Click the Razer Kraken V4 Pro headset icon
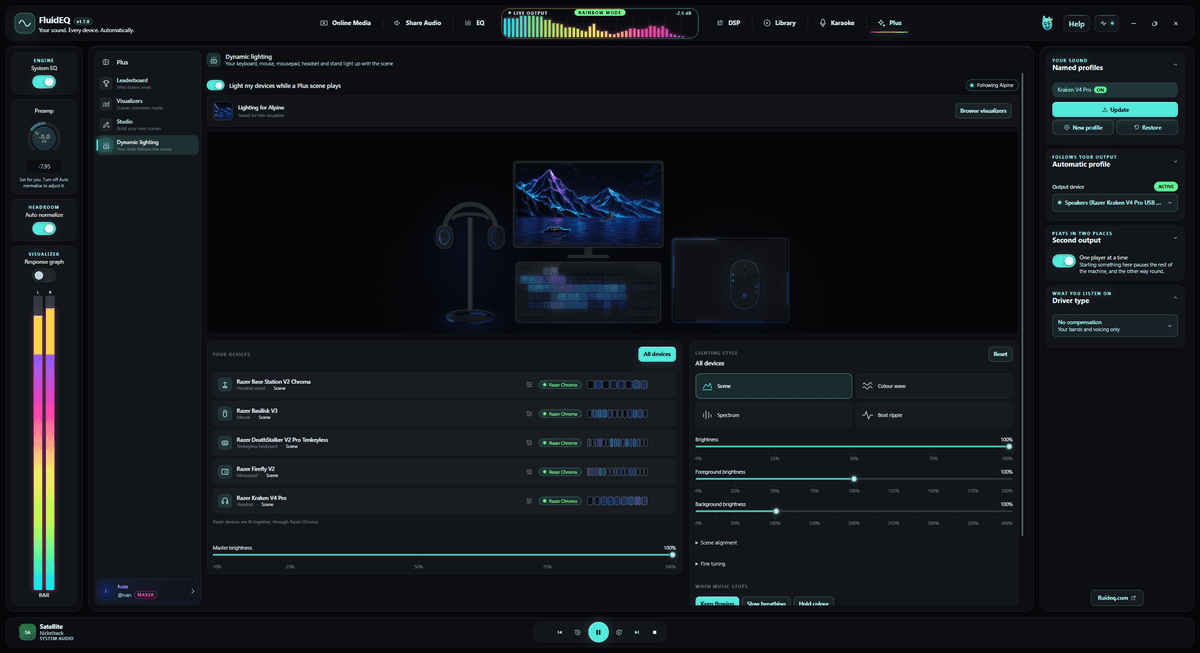 pyautogui.click(x=226, y=500)
